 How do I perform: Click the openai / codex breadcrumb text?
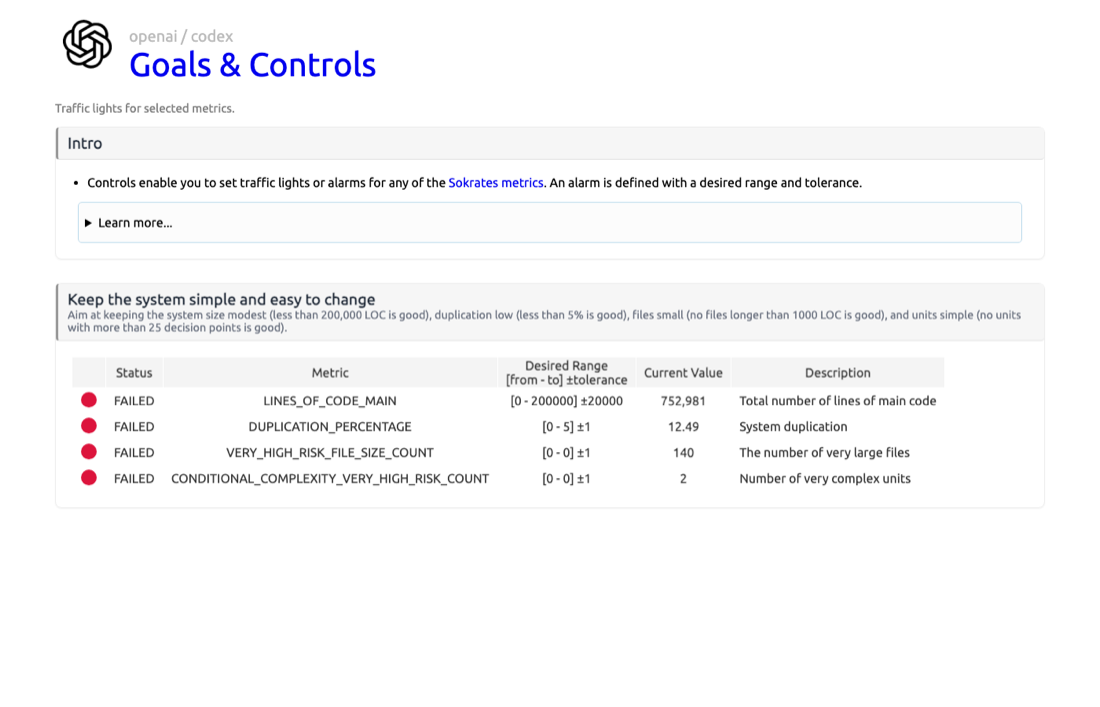pos(181,36)
